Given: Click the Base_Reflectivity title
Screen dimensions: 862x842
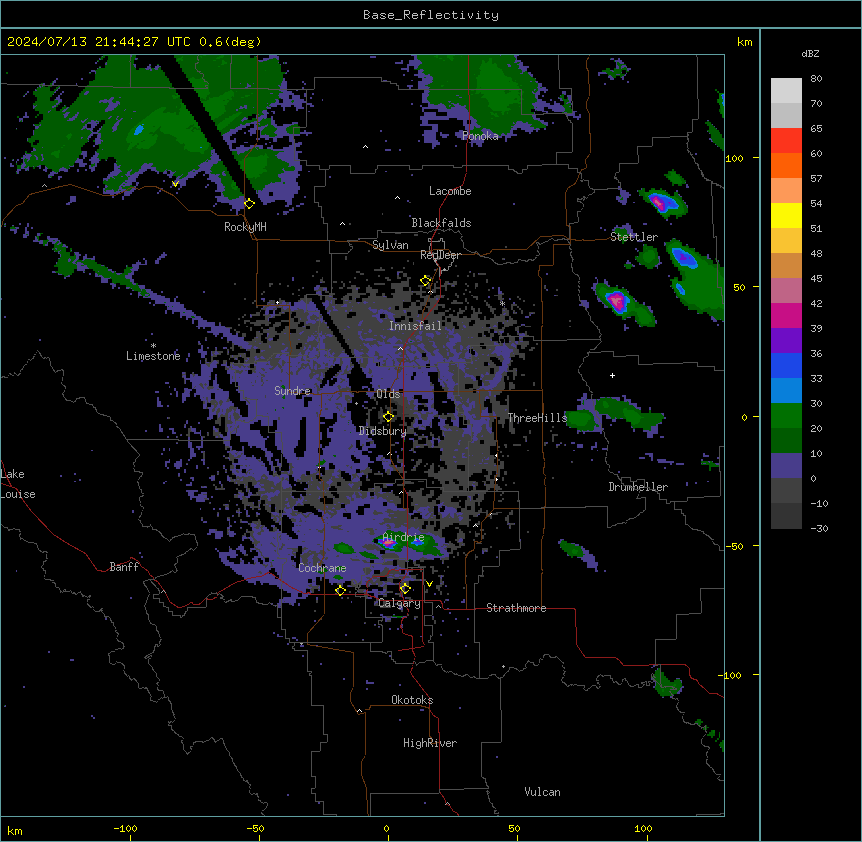Looking at the screenshot, I should coord(431,15).
